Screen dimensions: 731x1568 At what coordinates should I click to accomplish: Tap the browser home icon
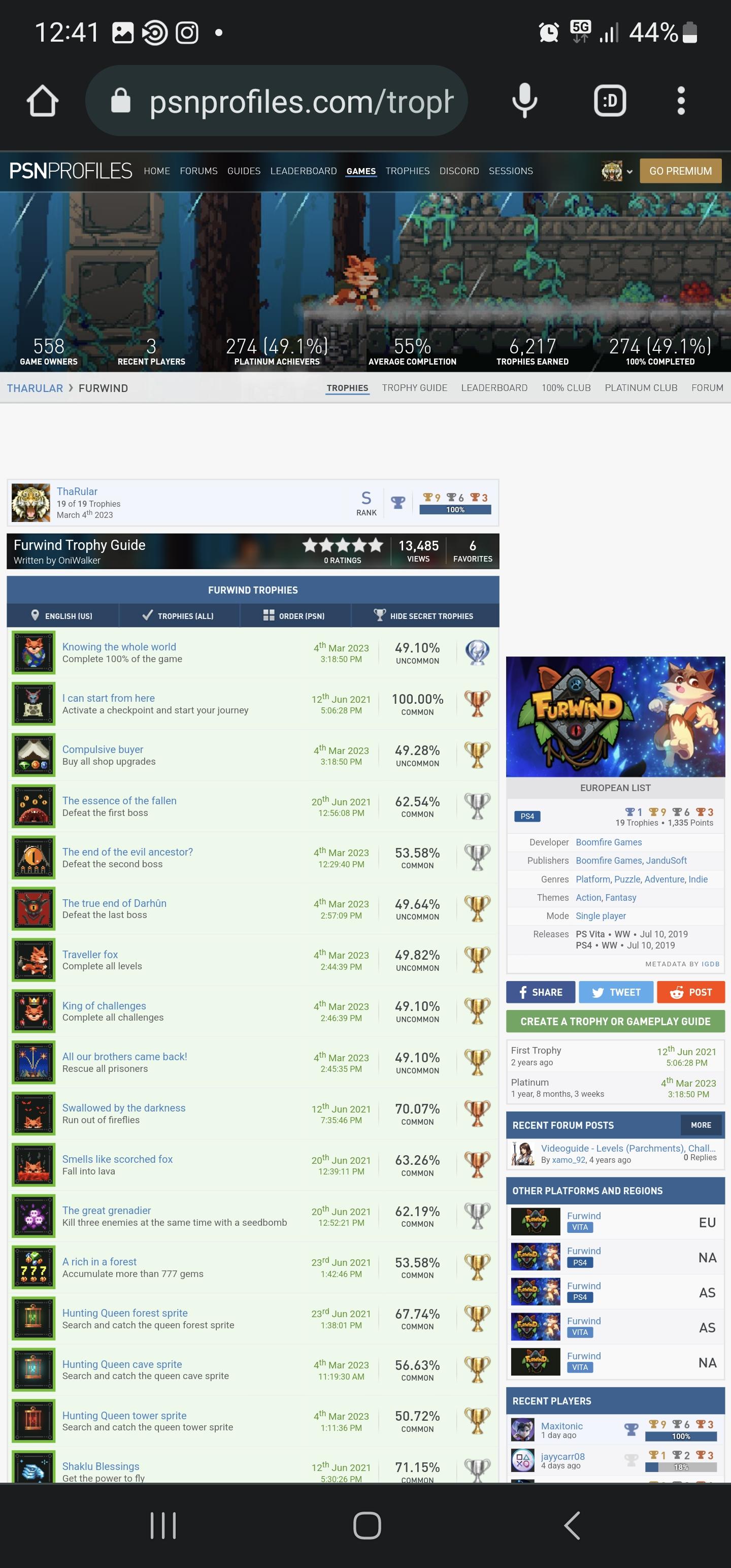click(42, 101)
